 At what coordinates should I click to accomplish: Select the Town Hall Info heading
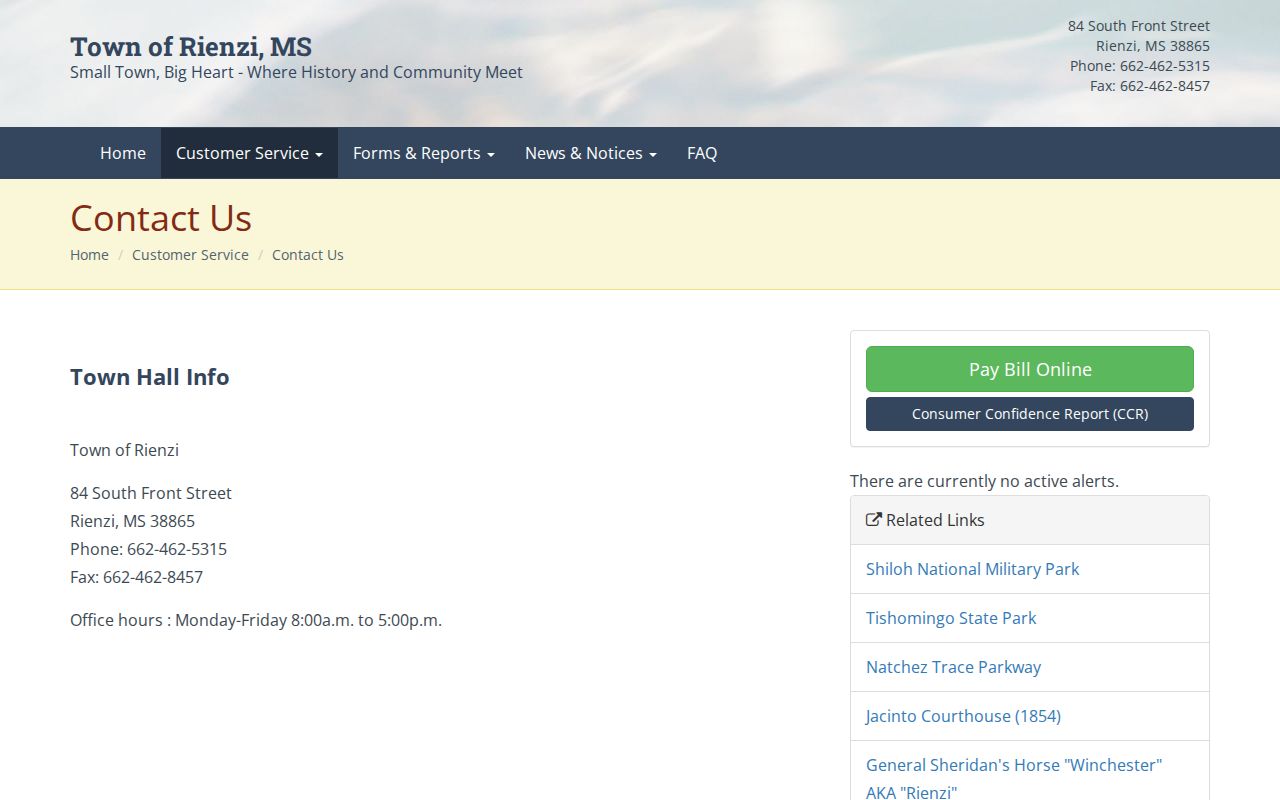pyautogui.click(x=150, y=377)
